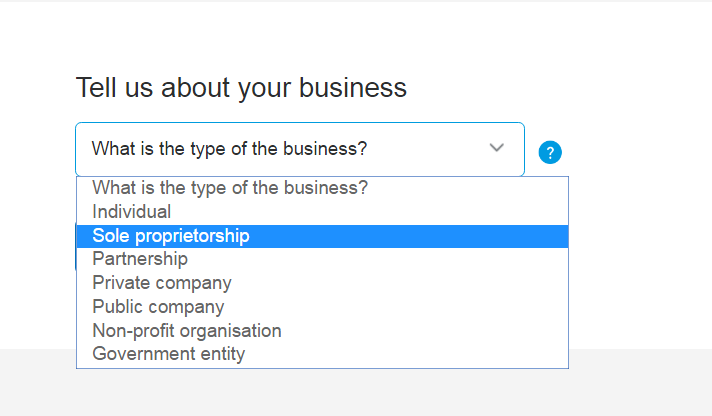Pick the Private company option

coord(162,283)
